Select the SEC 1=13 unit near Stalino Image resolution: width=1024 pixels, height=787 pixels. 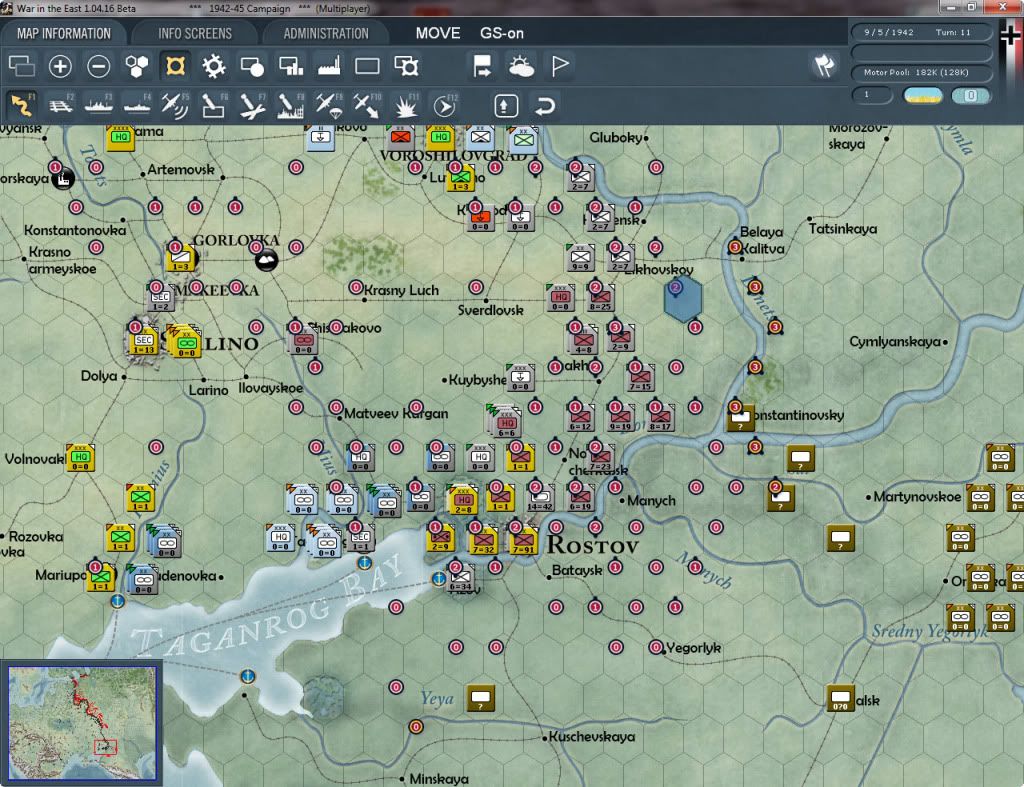click(144, 340)
